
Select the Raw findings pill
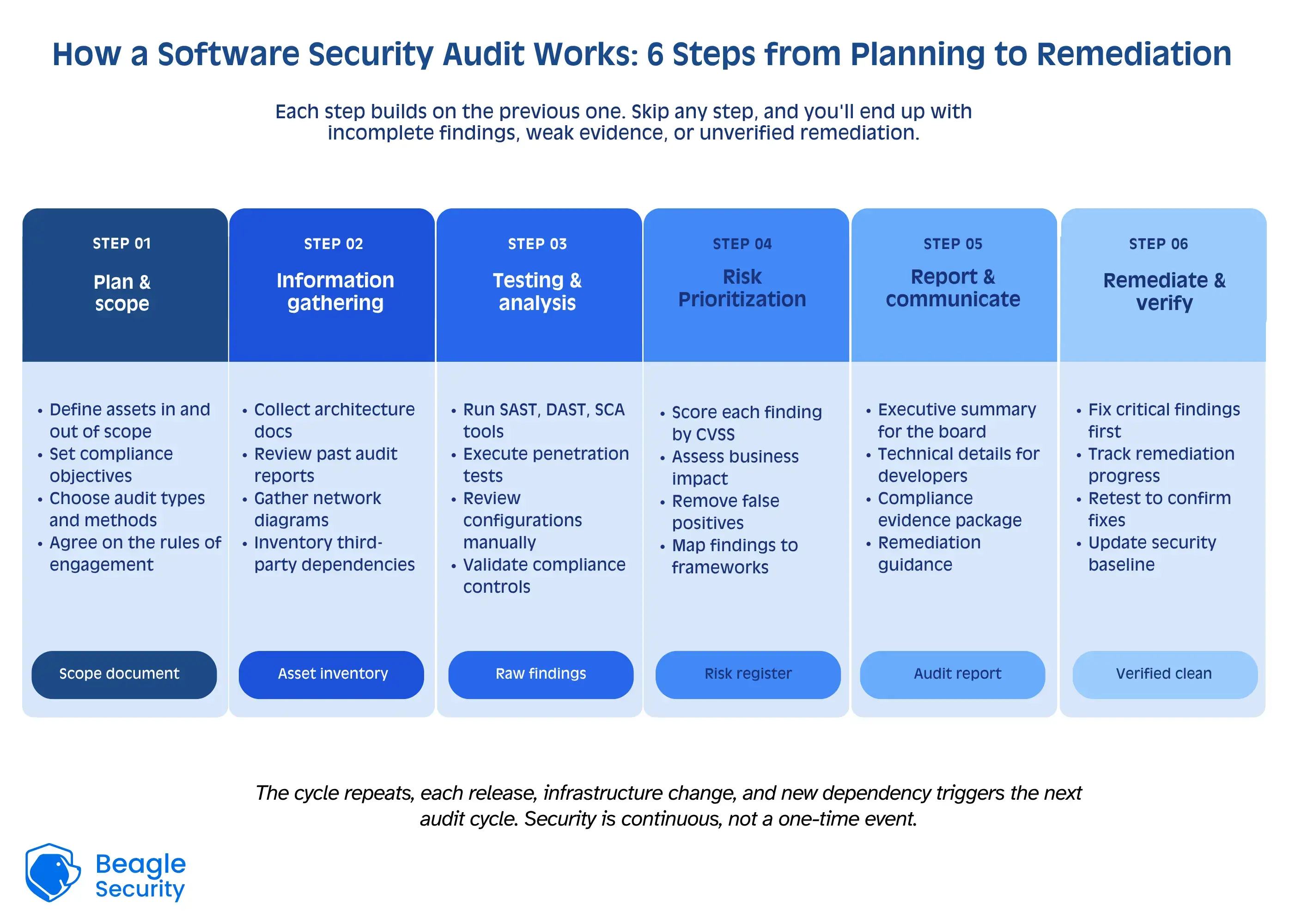(541, 675)
